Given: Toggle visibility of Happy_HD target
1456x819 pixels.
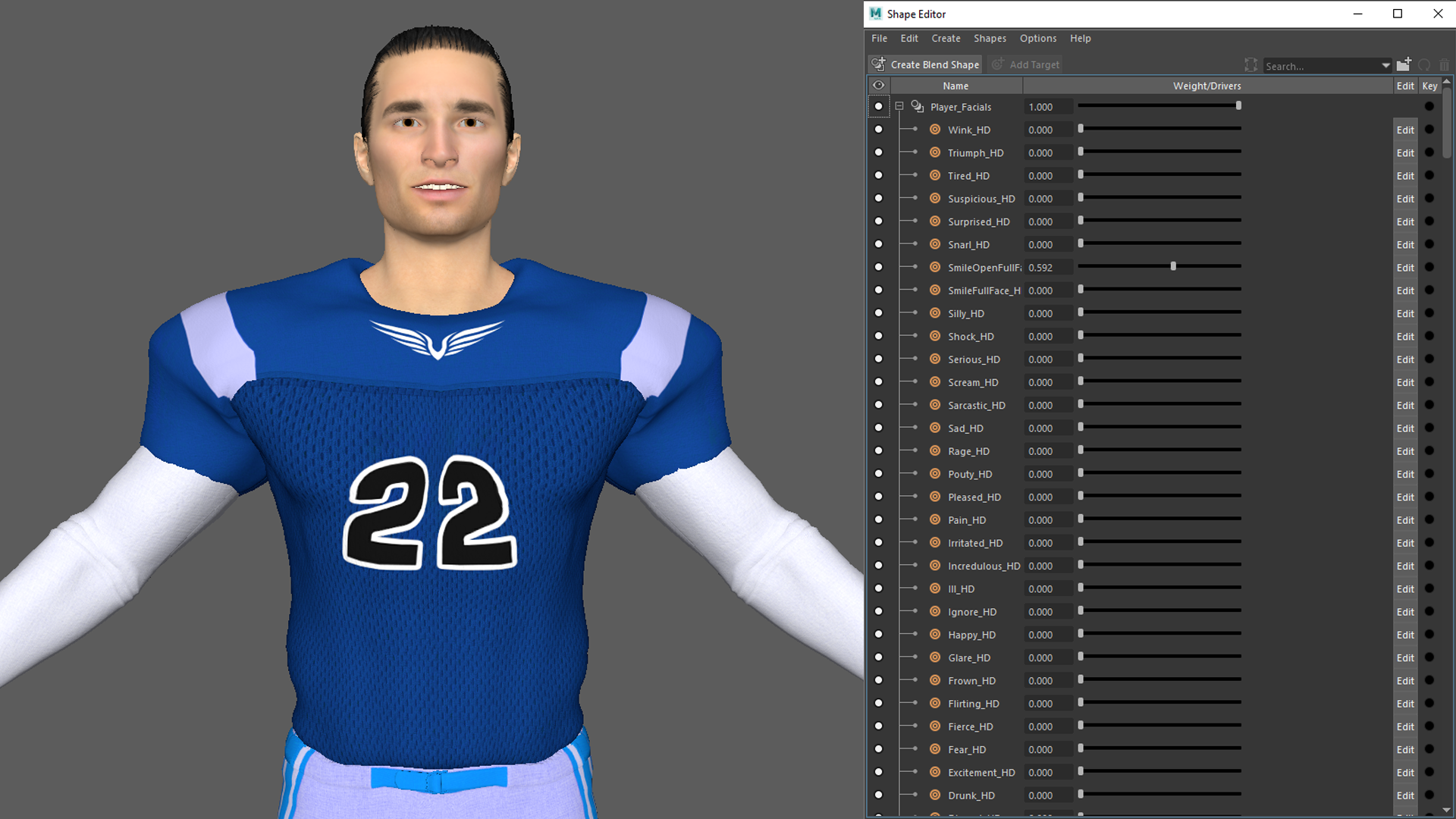Looking at the screenshot, I should coord(878,635).
